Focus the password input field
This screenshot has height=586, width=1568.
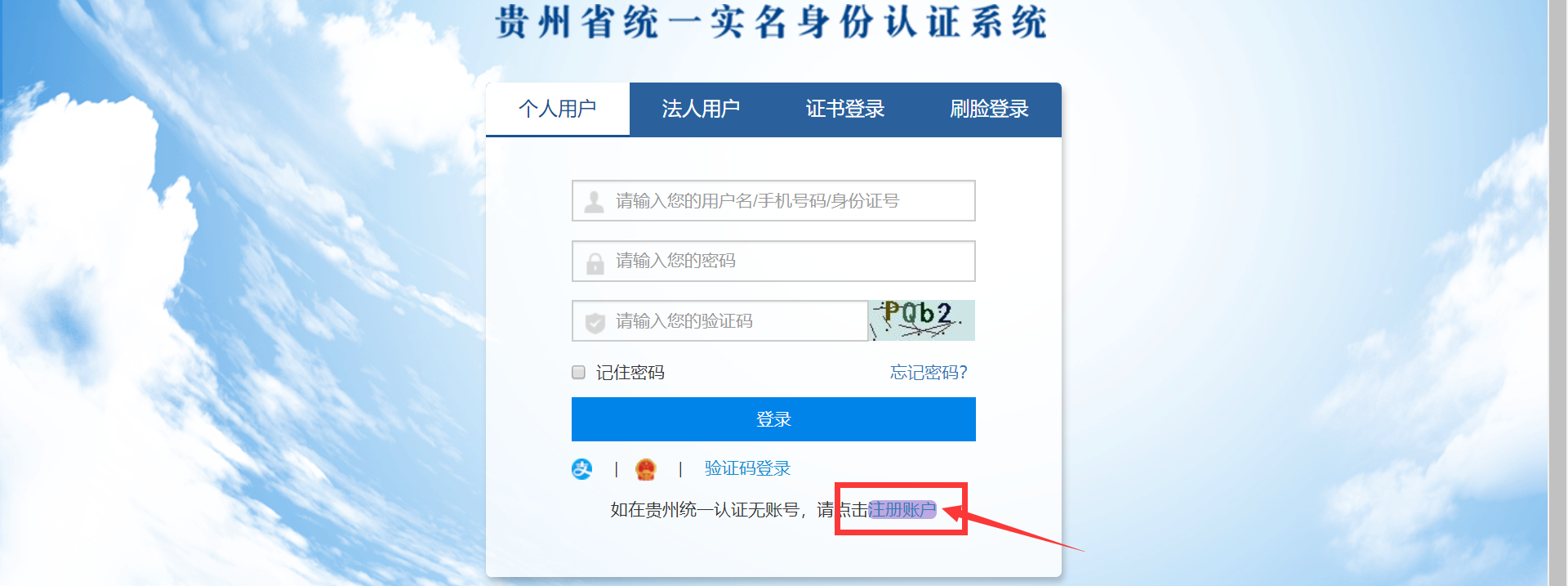coord(773,261)
